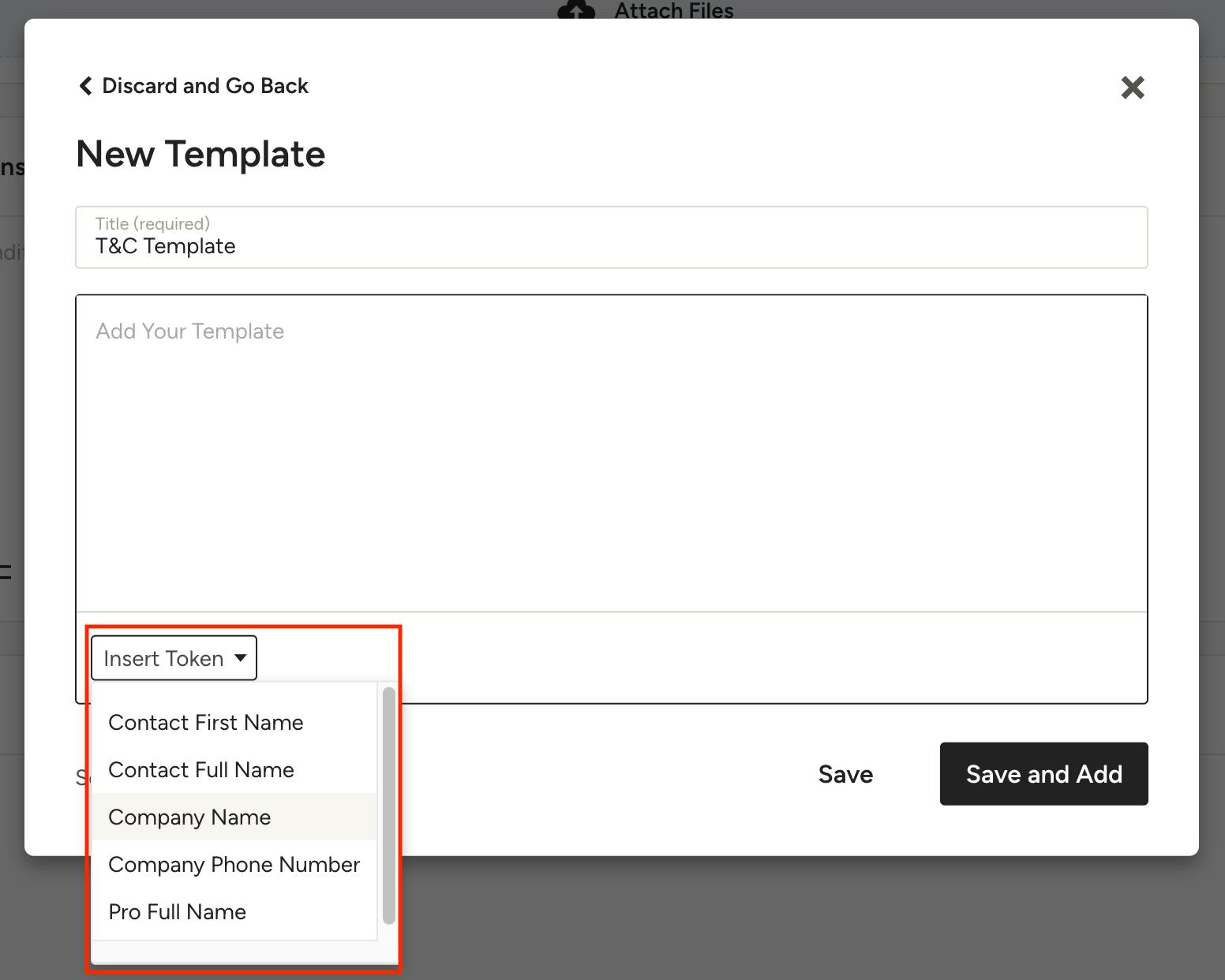
Task: Insert Company Phone Number token
Action: (234, 865)
